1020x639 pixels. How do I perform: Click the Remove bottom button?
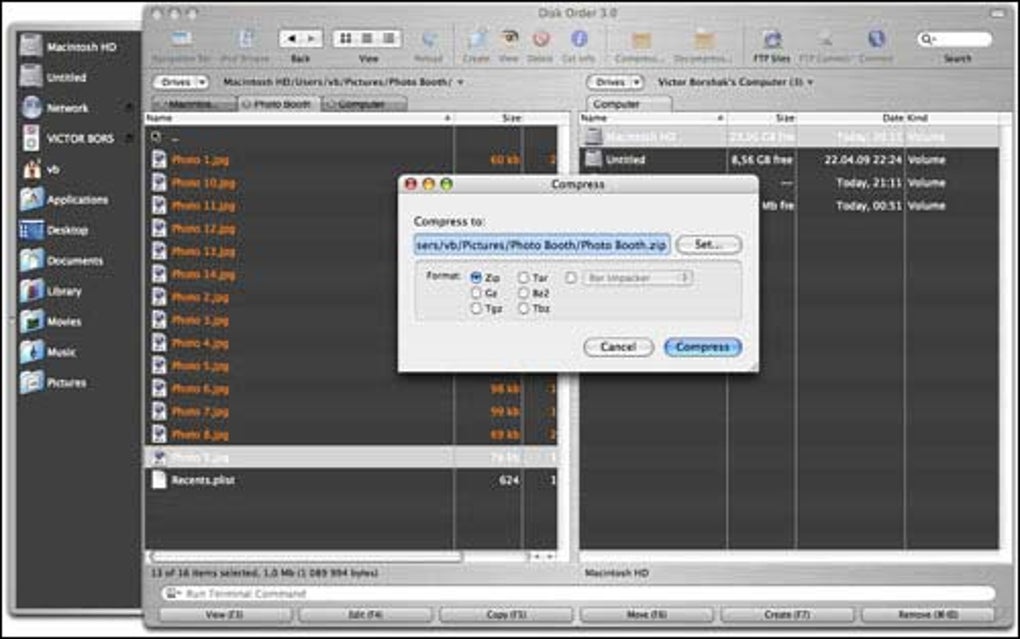coord(928,614)
